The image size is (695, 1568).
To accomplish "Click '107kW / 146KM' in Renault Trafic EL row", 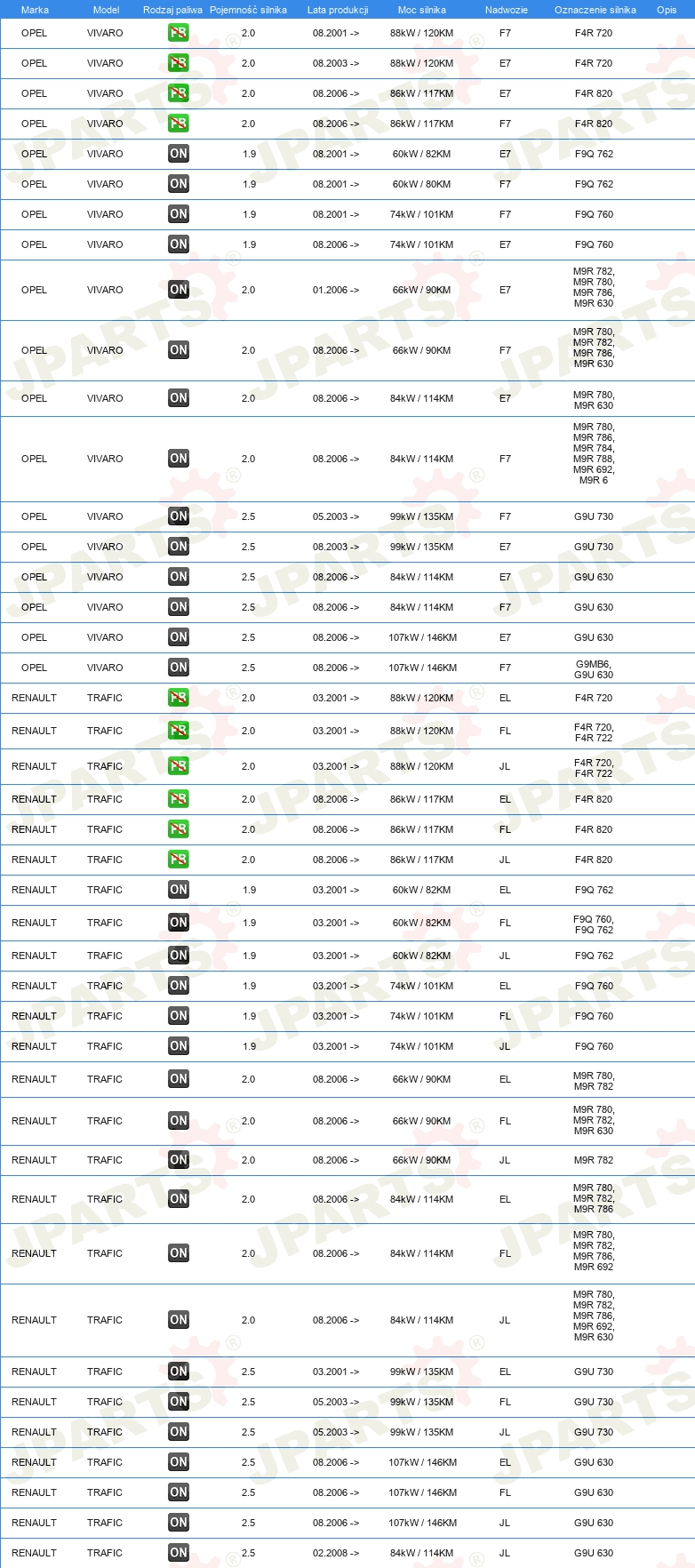I will tap(422, 1462).
